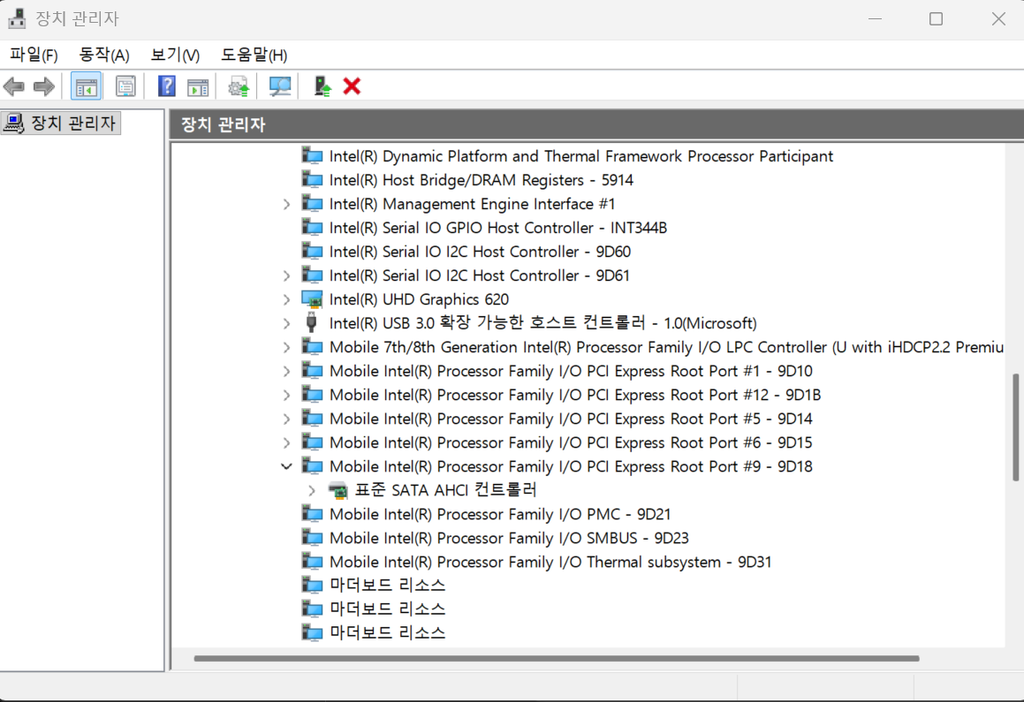
Task: Select the Intel(R) UHD Graphics 620 label
Action: (419, 299)
